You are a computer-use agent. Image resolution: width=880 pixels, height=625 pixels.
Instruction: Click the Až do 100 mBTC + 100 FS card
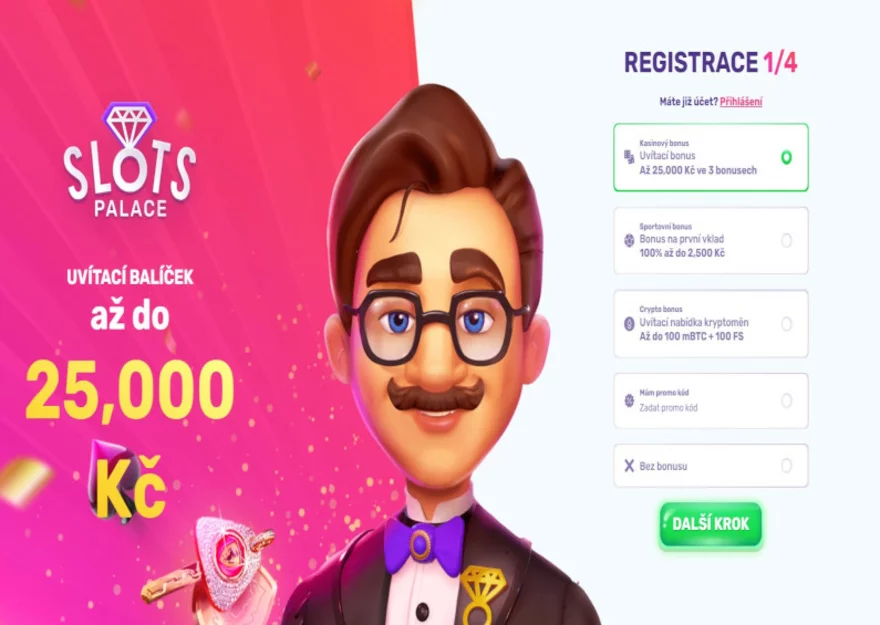pos(711,324)
